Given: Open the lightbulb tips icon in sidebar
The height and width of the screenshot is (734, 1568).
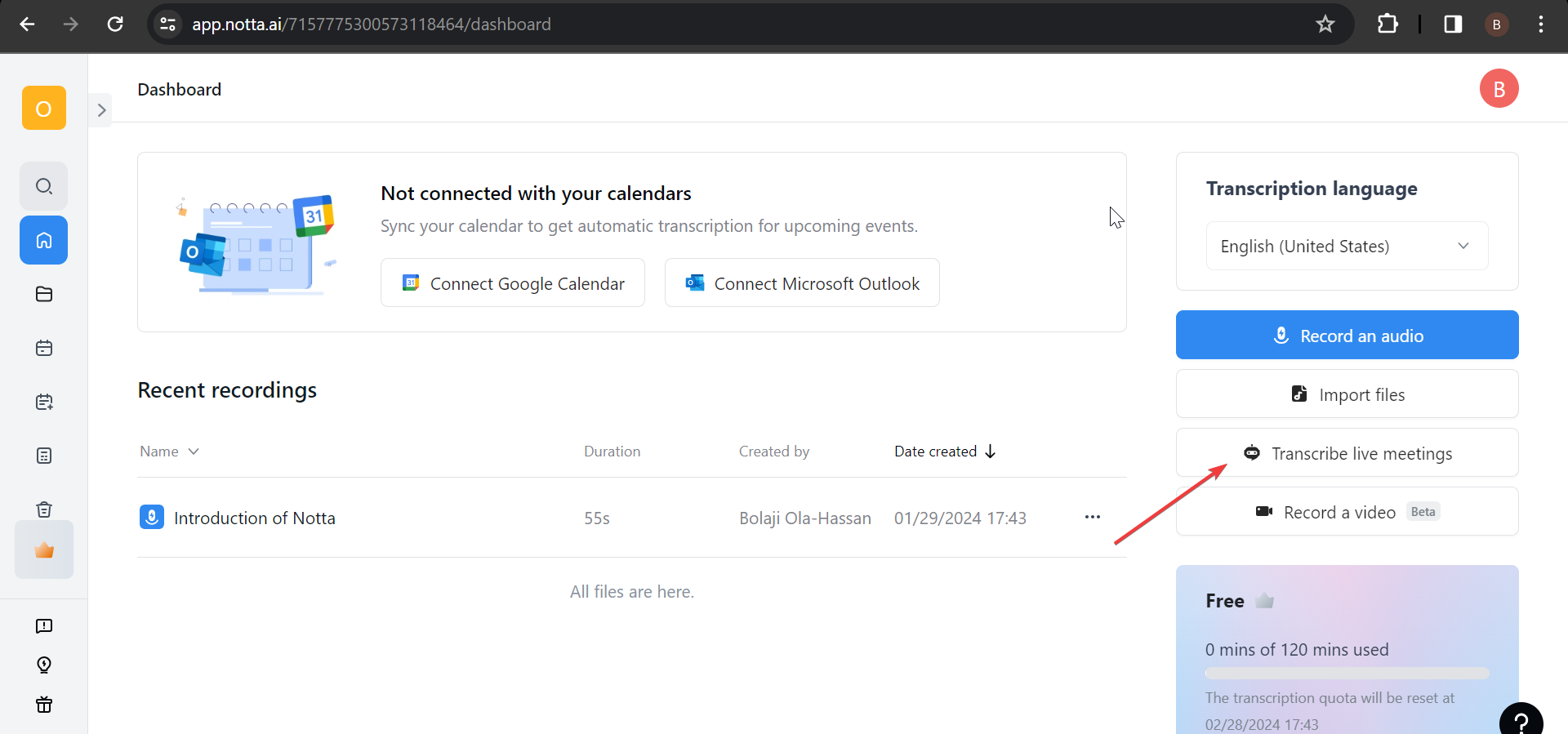Looking at the screenshot, I should point(44,665).
